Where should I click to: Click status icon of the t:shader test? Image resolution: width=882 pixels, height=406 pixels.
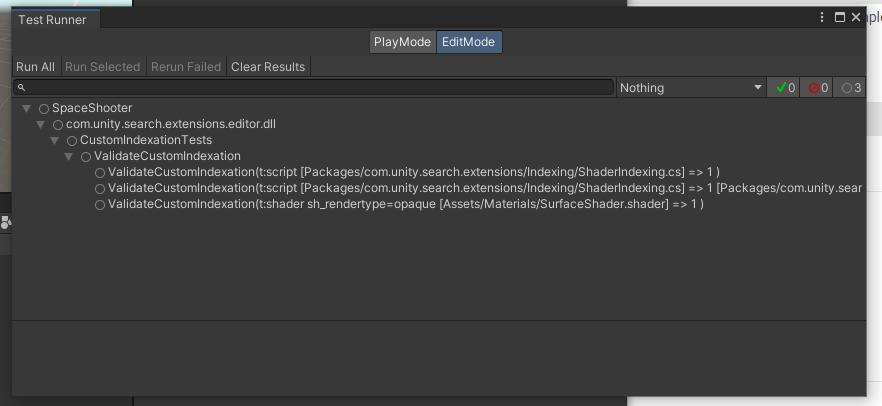pos(100,204)
